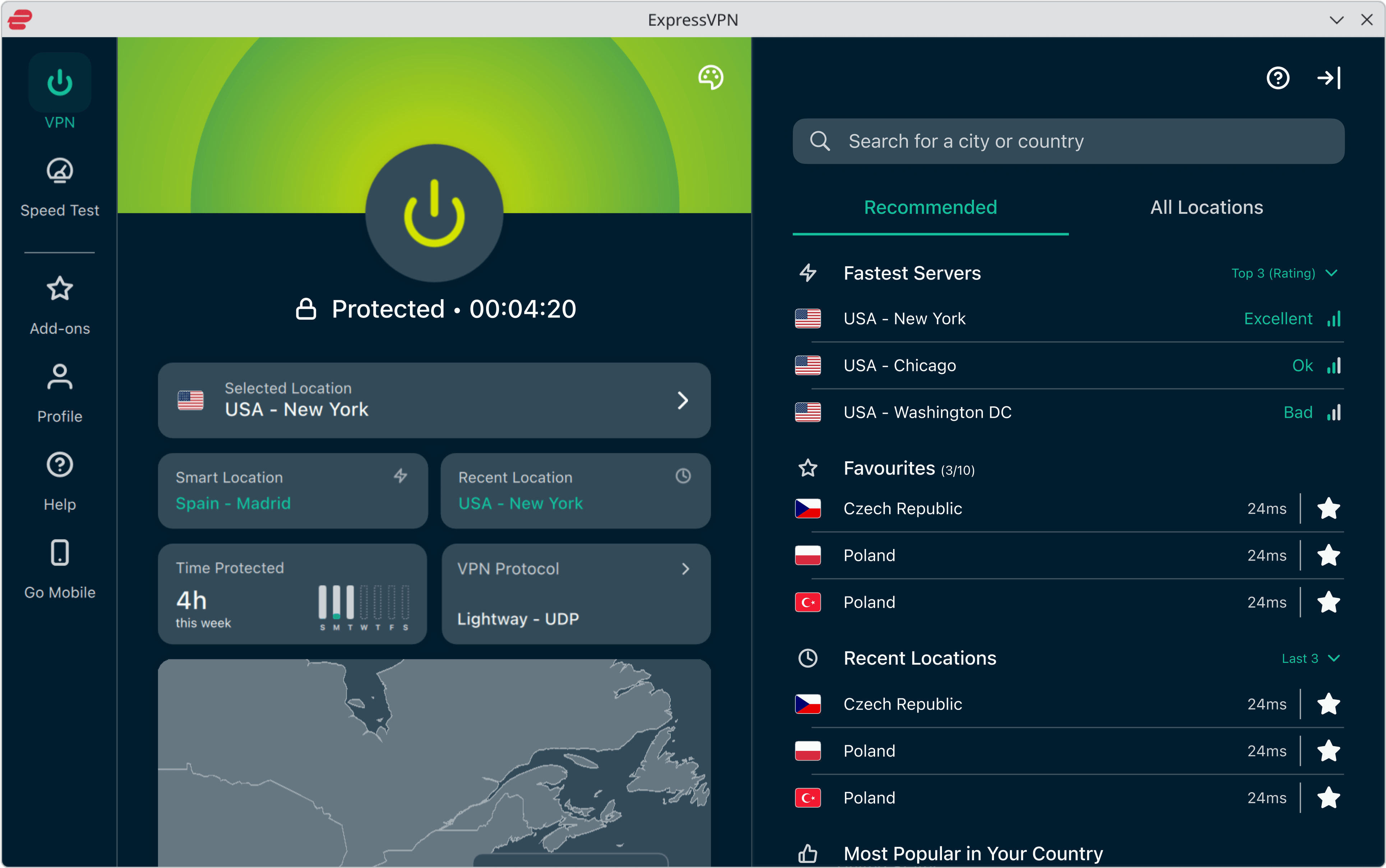The height and width of the screenshot is (868, 1386).
Task: Open the Help sidebar icon
Action: click(x=60, y=465)
